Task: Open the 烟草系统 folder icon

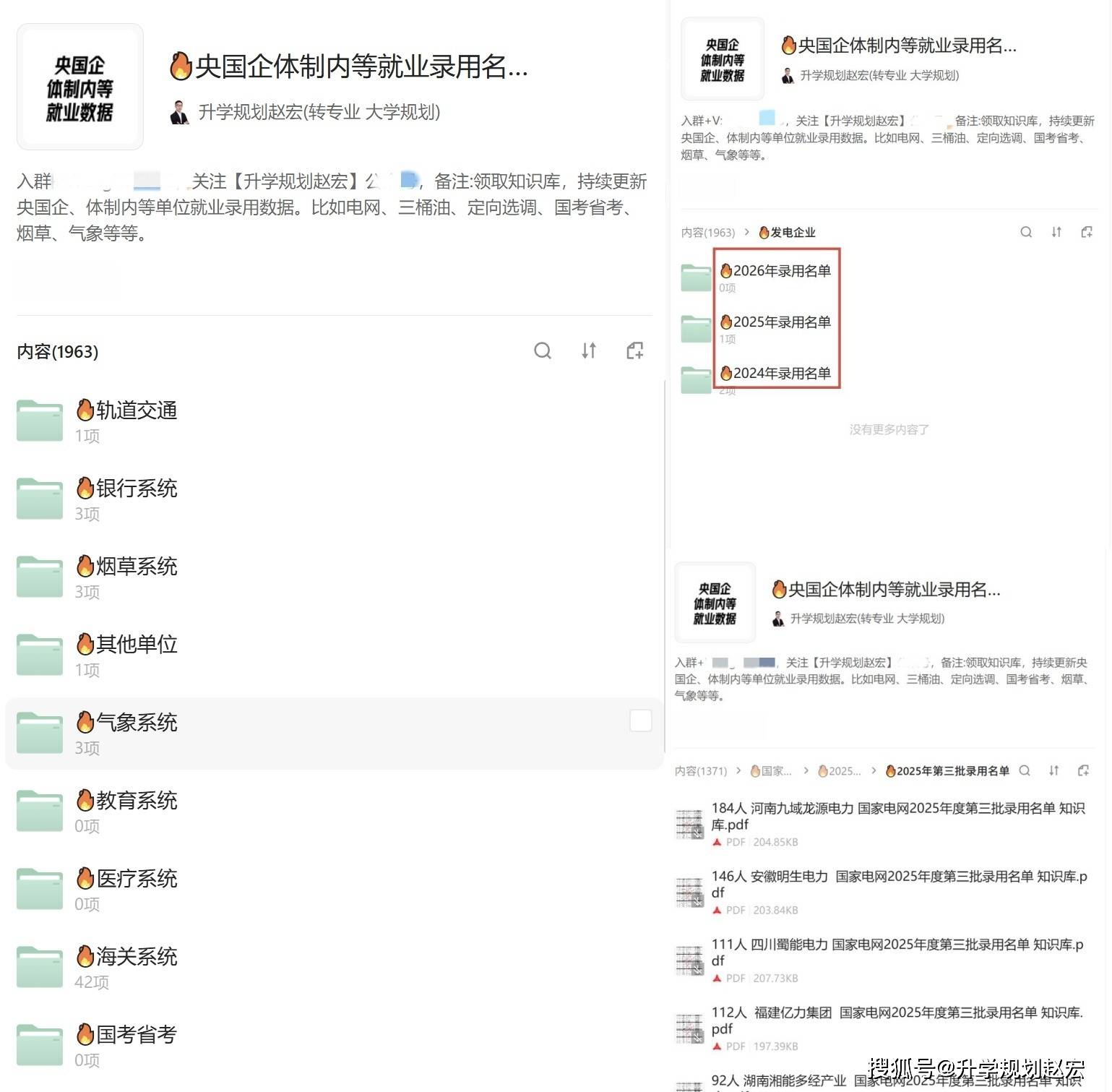Action: tap(40, 576)
